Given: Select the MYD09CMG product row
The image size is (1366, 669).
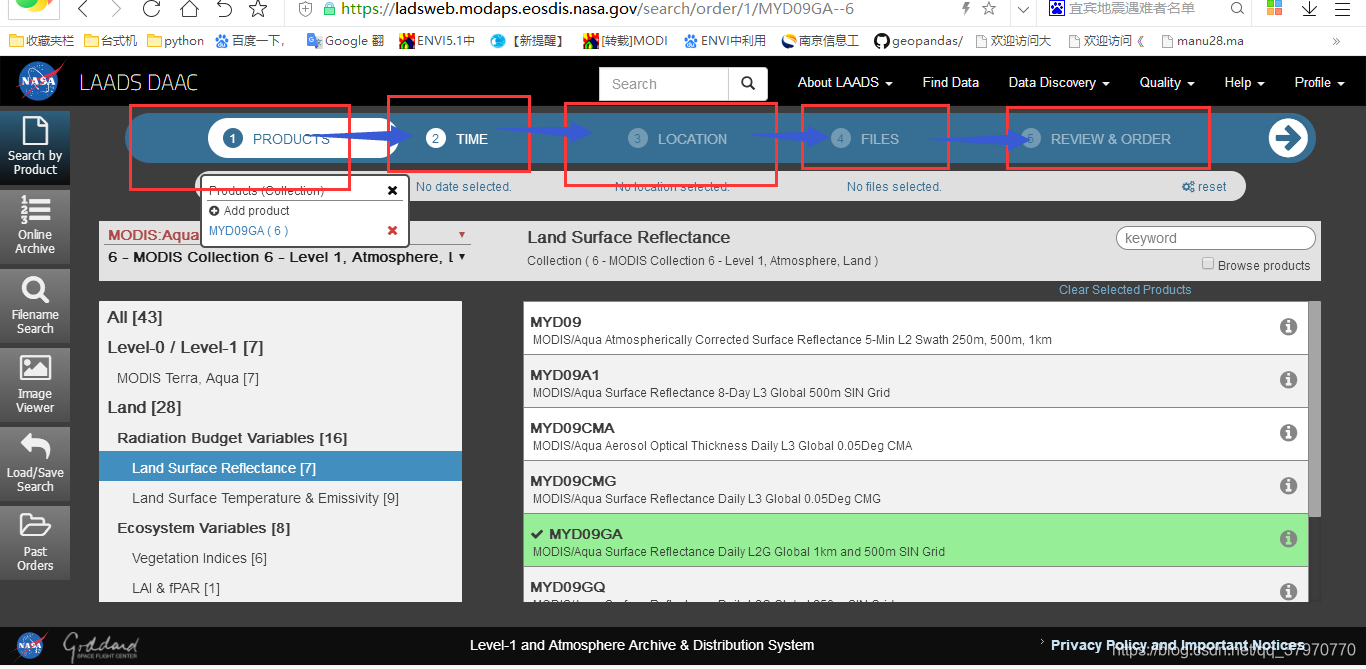Looking at the screenshot, I should pos(915,488).
